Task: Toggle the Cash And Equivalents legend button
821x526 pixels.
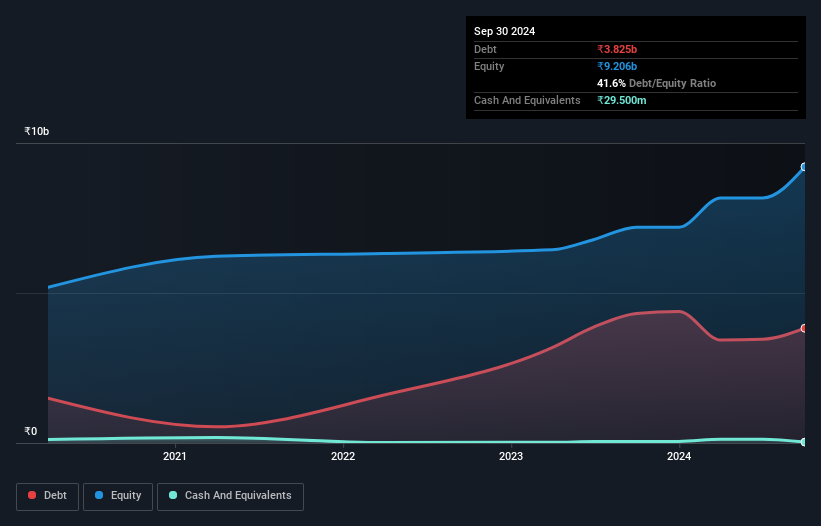Action: (x=230, y=496)
